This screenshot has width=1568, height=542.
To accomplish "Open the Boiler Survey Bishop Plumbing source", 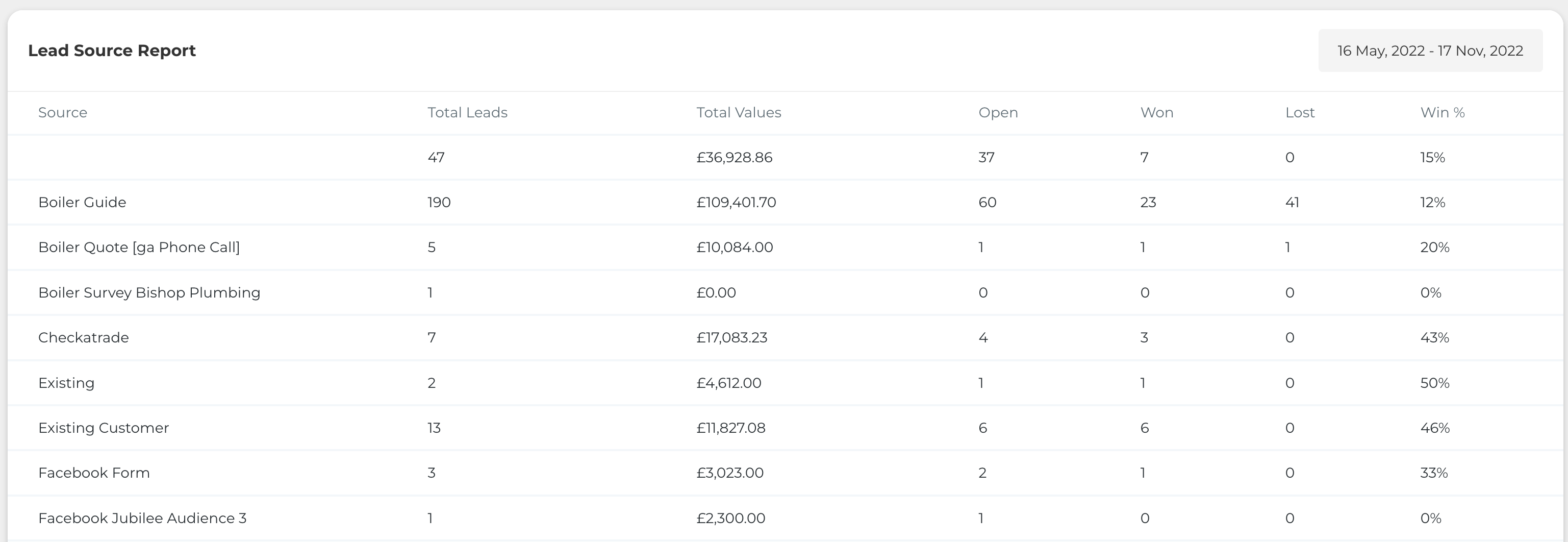I will pos(149,292).
